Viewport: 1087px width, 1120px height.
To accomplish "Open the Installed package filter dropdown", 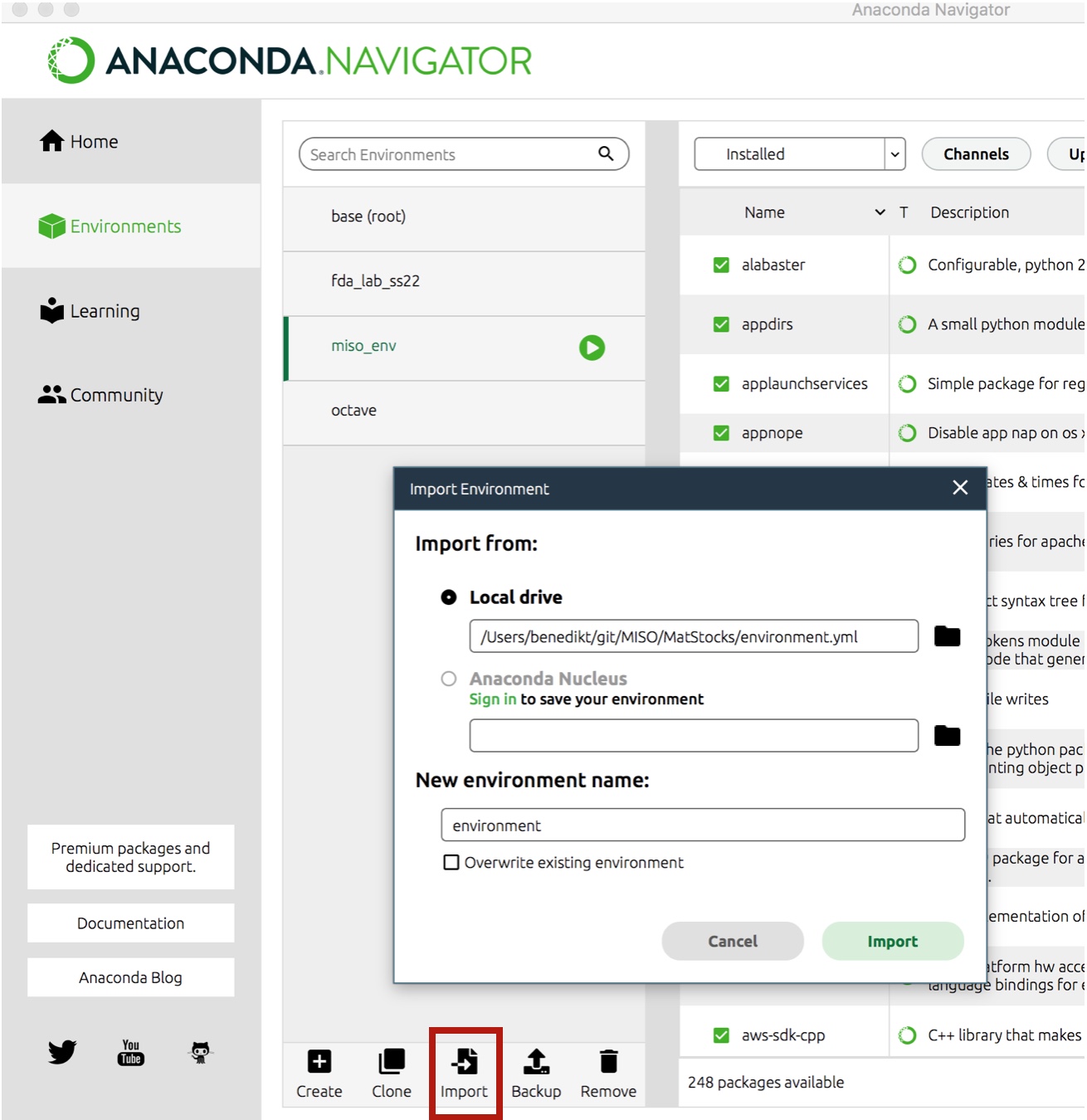I will coord(799,154).
